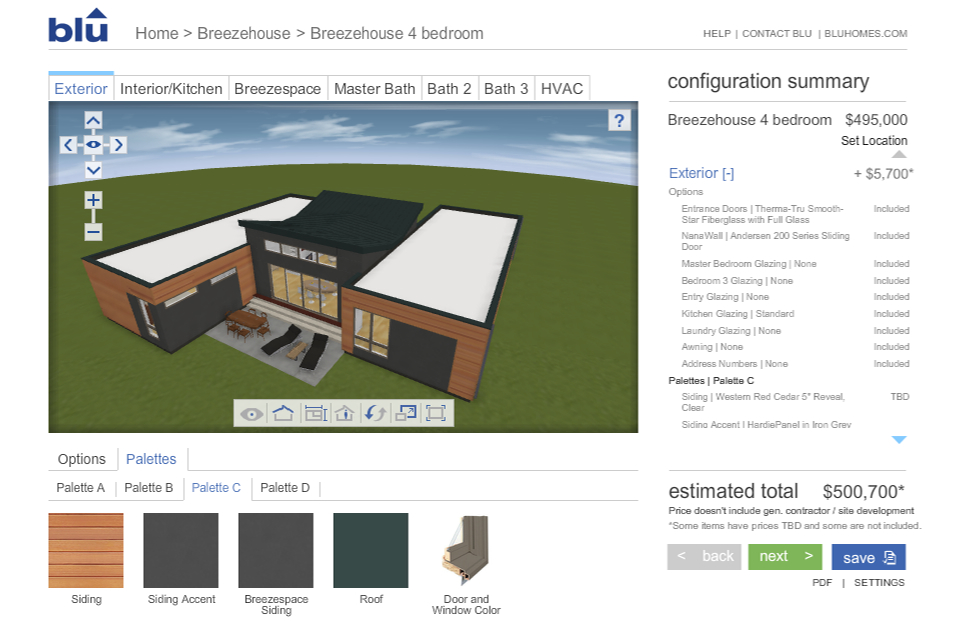Image resolution: width=955 pixels, height=644 pixels.
Task: Open the Options tab
Action: pyautogui.click(x=82, y=459)
